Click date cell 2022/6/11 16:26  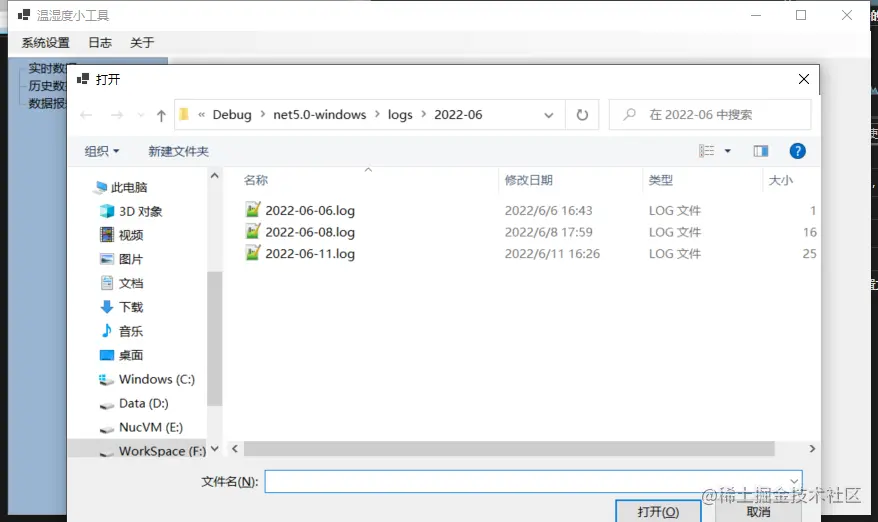coord(552,254)
